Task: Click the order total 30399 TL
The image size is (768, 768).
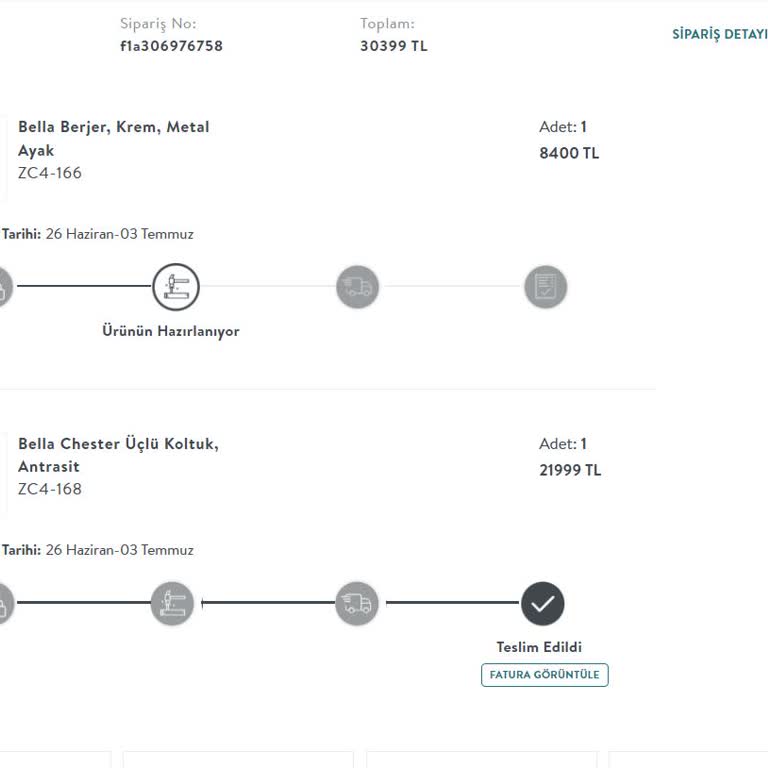Action: click(x=393, y=46)
